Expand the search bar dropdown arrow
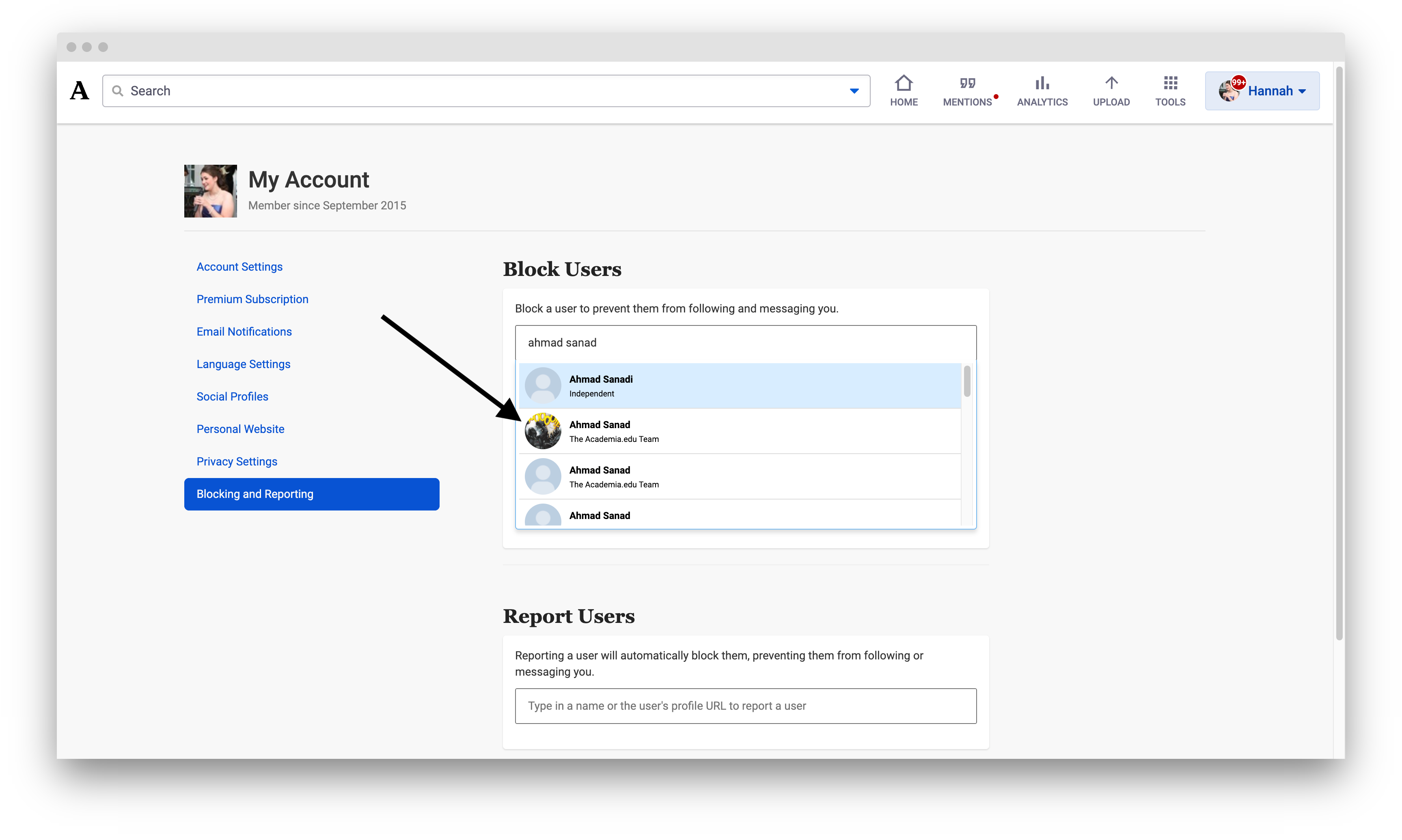This screenshot has width=1402, height=840. pos(854,90)
